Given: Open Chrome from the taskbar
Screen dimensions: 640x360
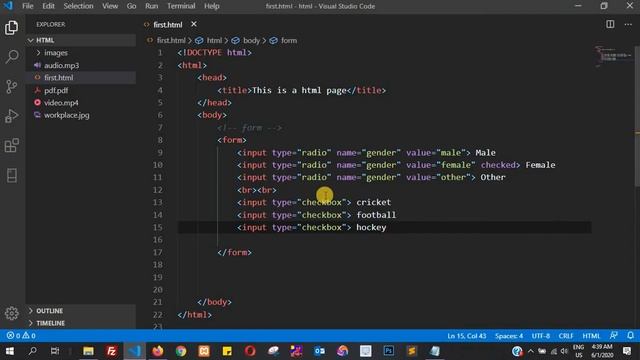Looking at the screenshot, I should tap(181, 351).
